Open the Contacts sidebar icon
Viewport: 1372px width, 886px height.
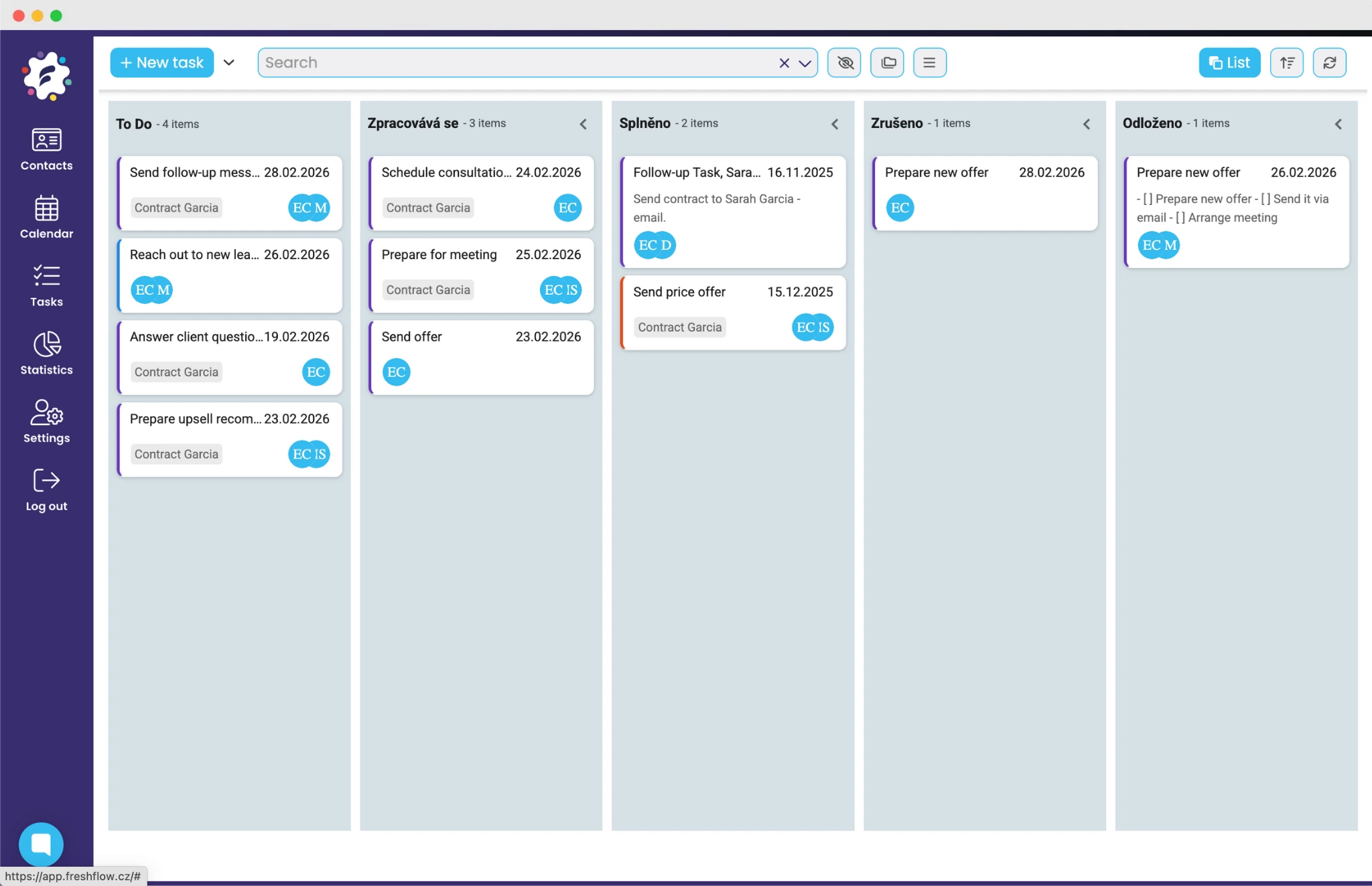pos(46,149)
